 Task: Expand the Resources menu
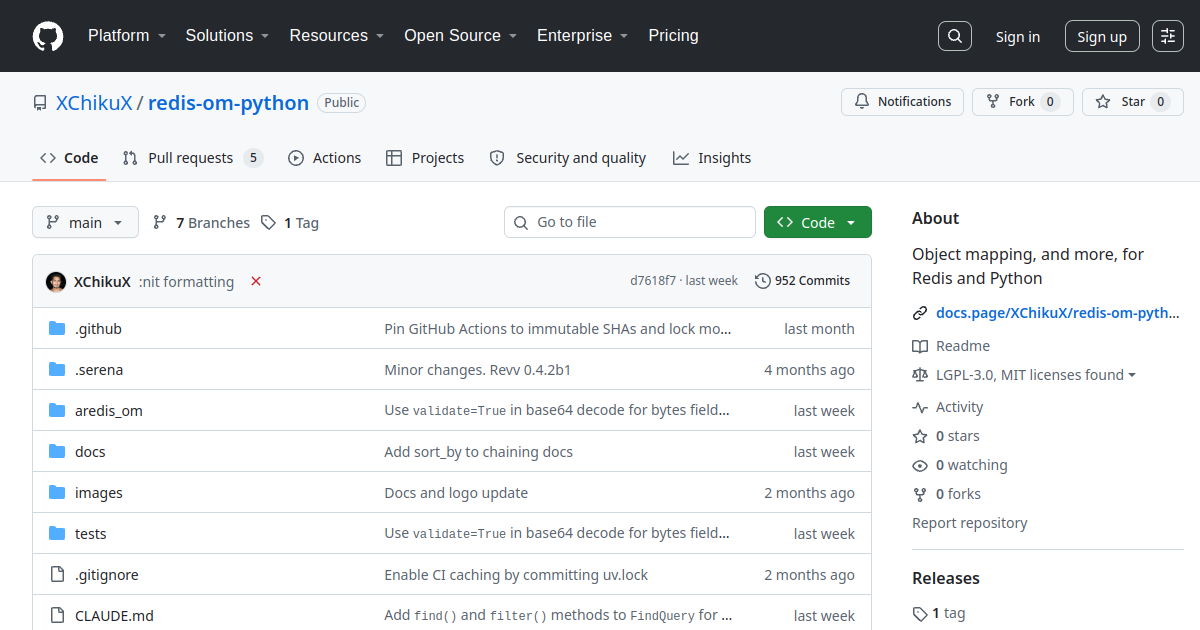[x=337, y=36]
